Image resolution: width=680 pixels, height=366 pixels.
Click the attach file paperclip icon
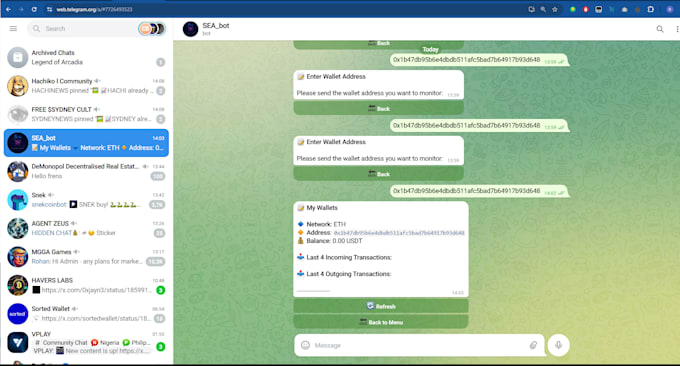pos(533,345)
